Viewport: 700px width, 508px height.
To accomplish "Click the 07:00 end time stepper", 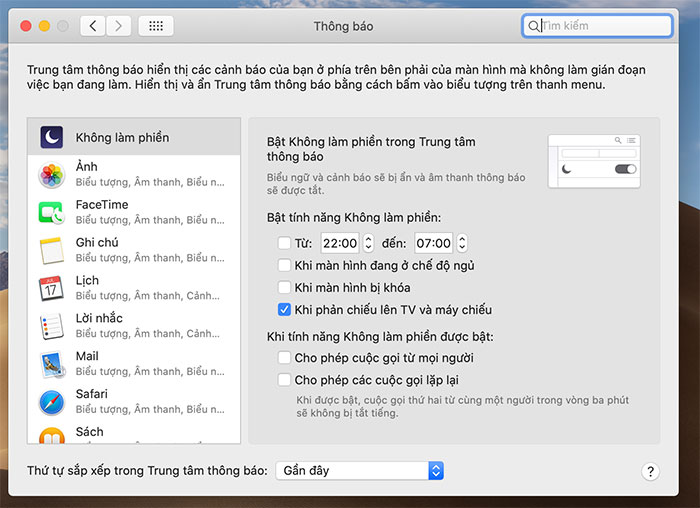I will [x=462, y=243].
